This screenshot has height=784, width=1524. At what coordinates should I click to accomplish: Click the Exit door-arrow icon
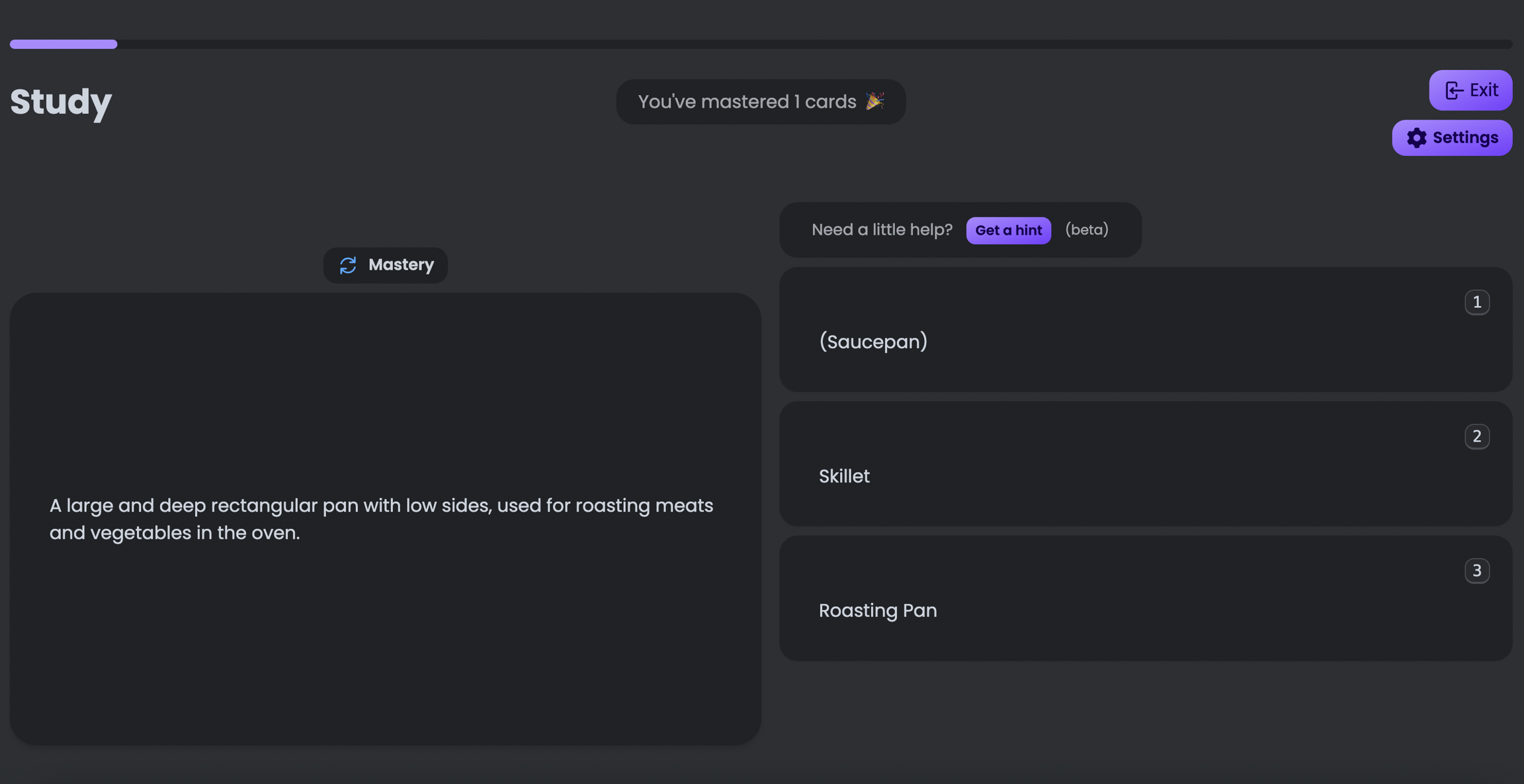pos(1454,91)
